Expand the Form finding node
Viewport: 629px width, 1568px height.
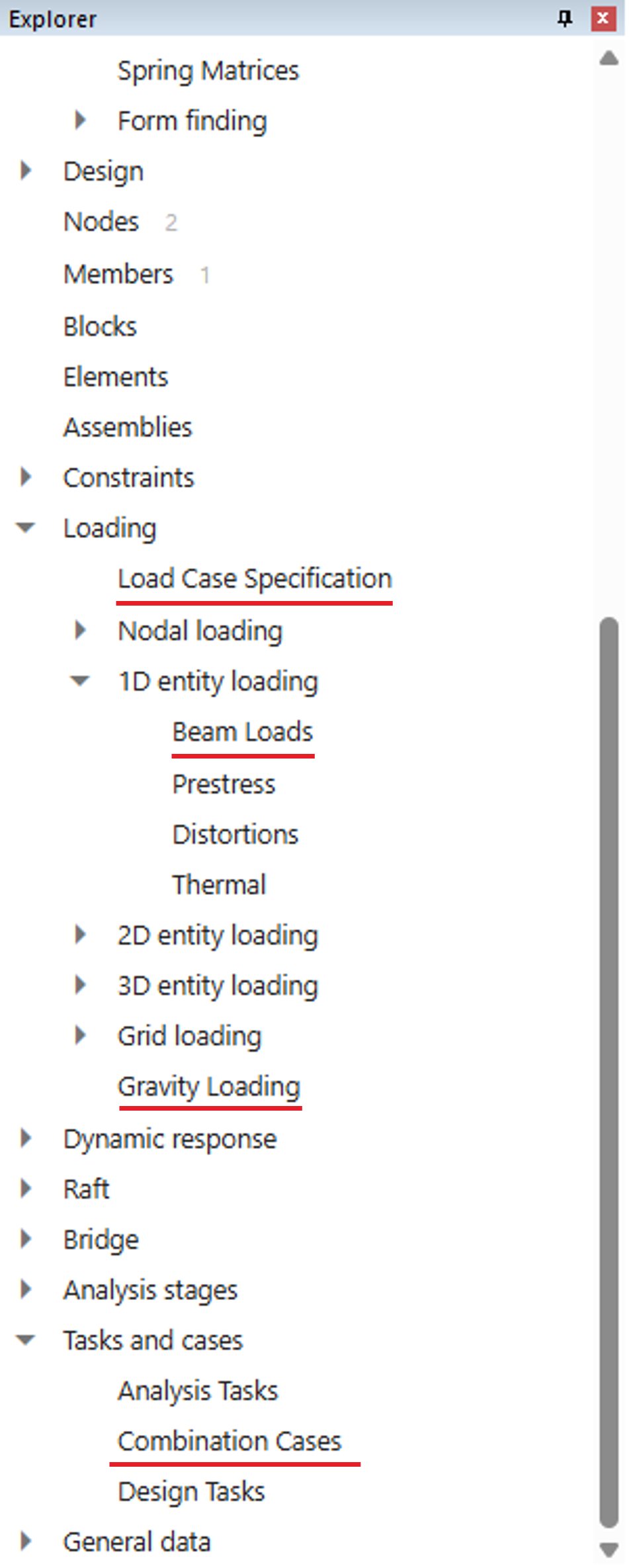click(x=80, y=120)
